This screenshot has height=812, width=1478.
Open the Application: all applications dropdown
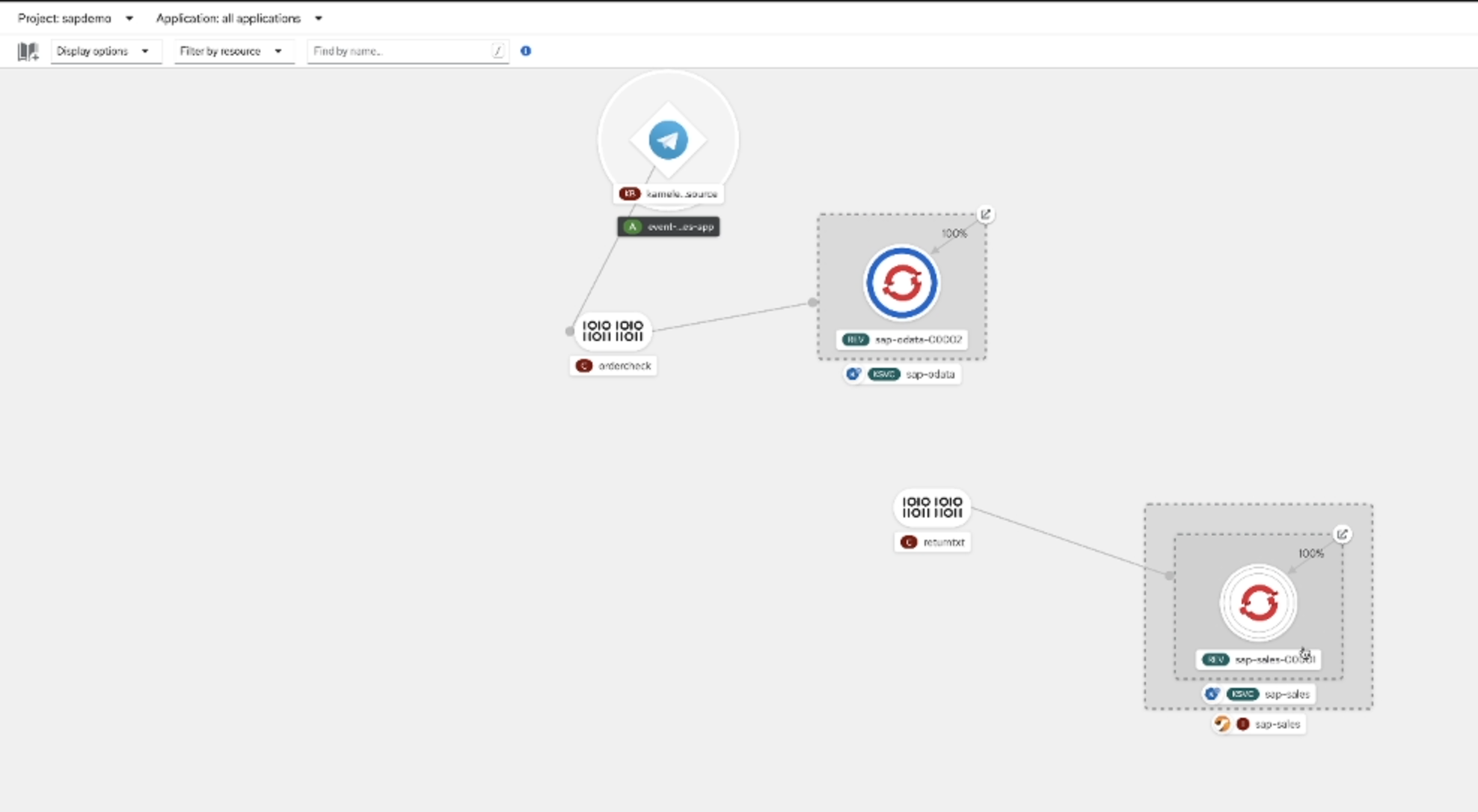(x=239, y=18)
